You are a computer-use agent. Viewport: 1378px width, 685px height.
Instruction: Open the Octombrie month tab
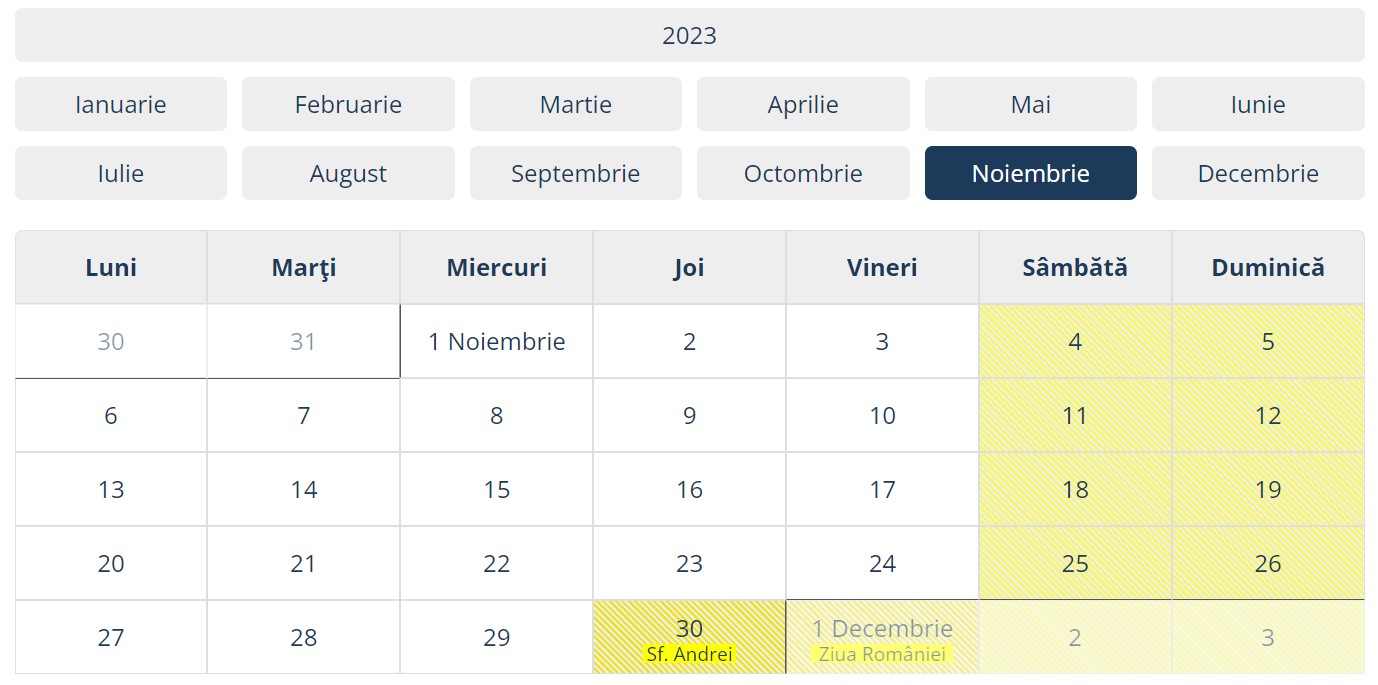point(803,173)
